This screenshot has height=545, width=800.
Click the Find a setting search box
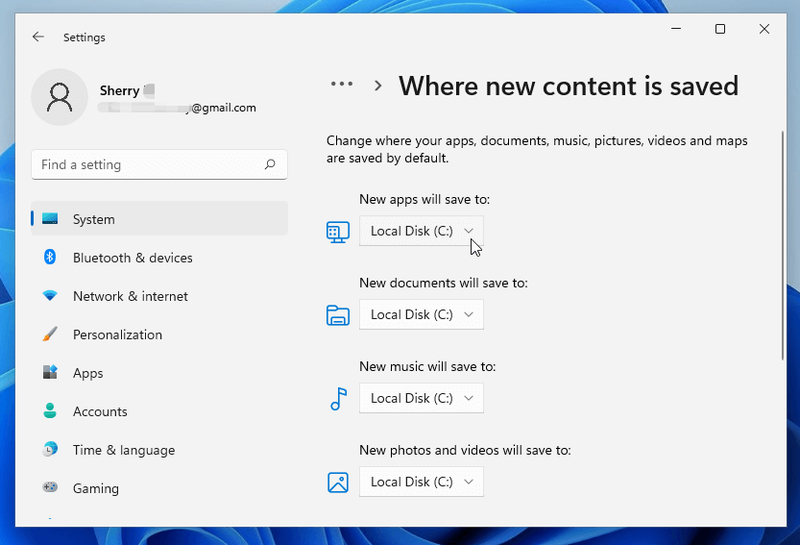159,164
